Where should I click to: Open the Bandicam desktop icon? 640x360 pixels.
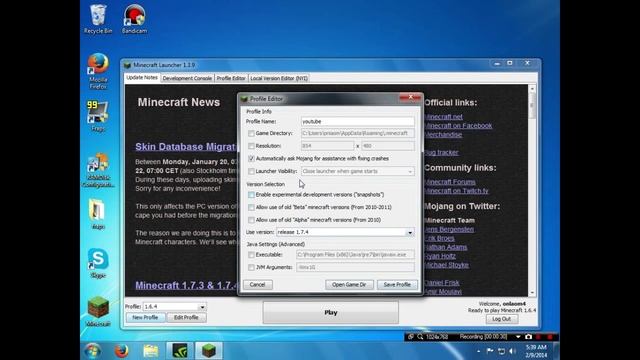(x=134, y=19)
